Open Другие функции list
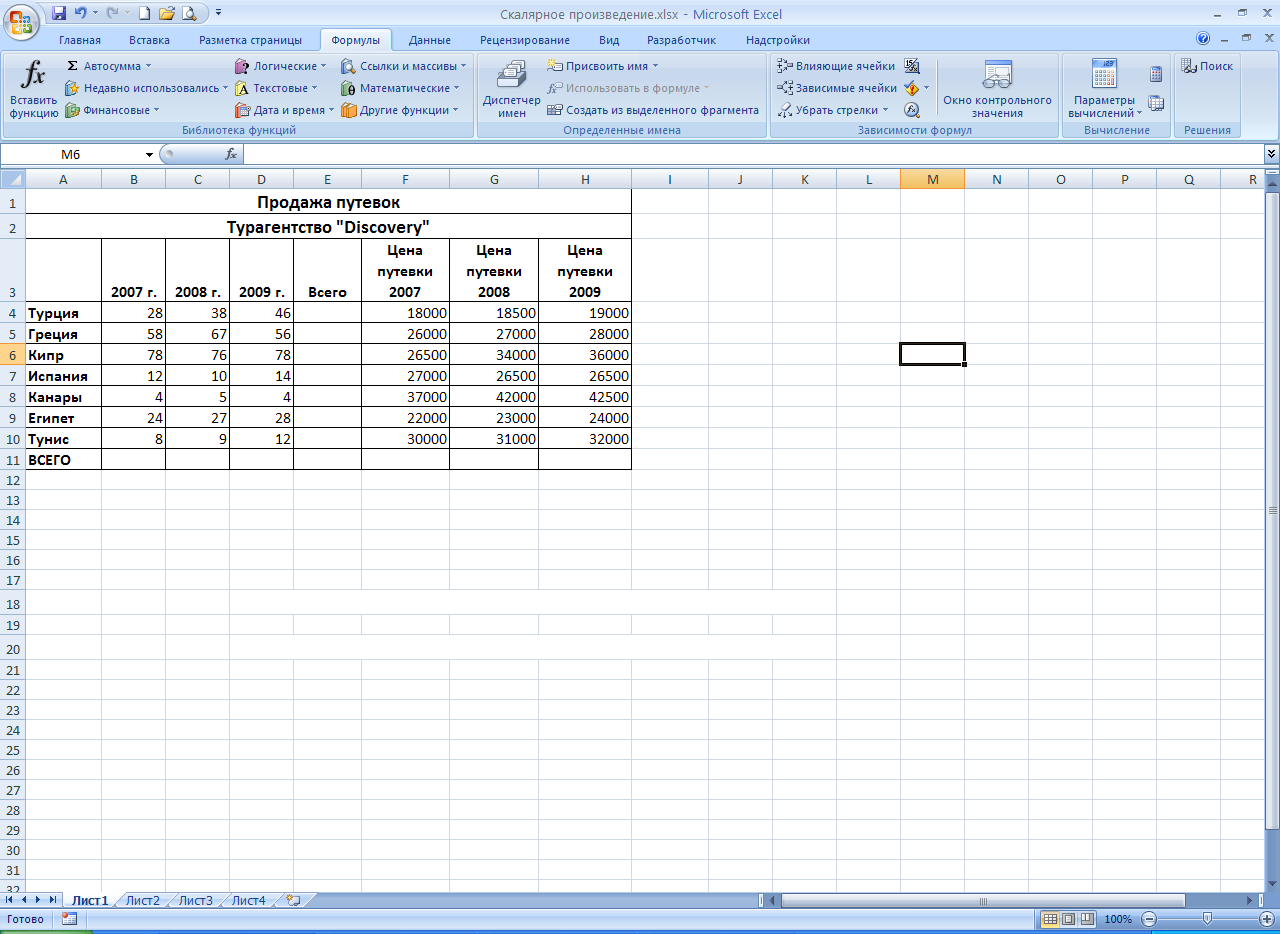 click(x=400, y=110)
